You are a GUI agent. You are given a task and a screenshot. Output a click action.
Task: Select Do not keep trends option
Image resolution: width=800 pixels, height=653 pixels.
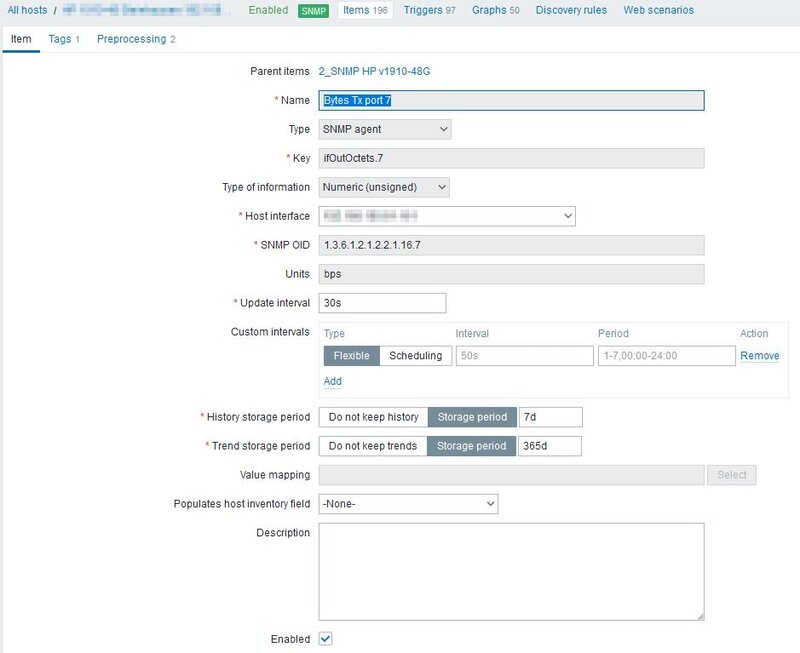373,446
